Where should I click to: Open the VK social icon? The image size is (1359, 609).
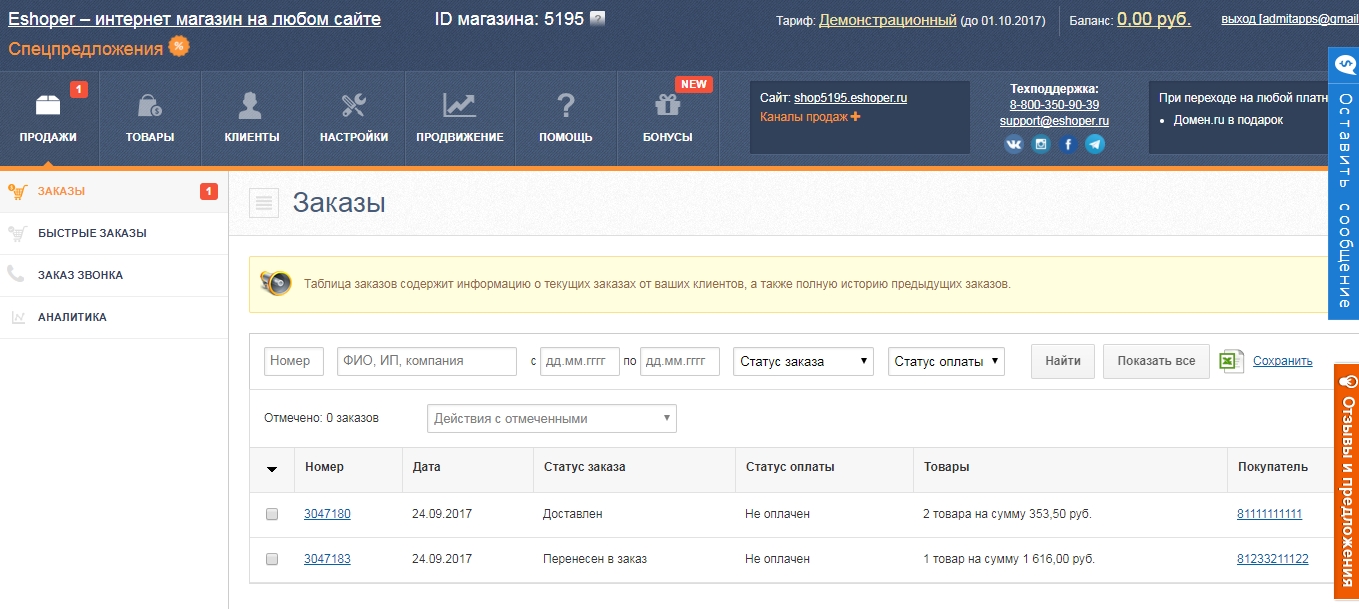point(1013,143)
